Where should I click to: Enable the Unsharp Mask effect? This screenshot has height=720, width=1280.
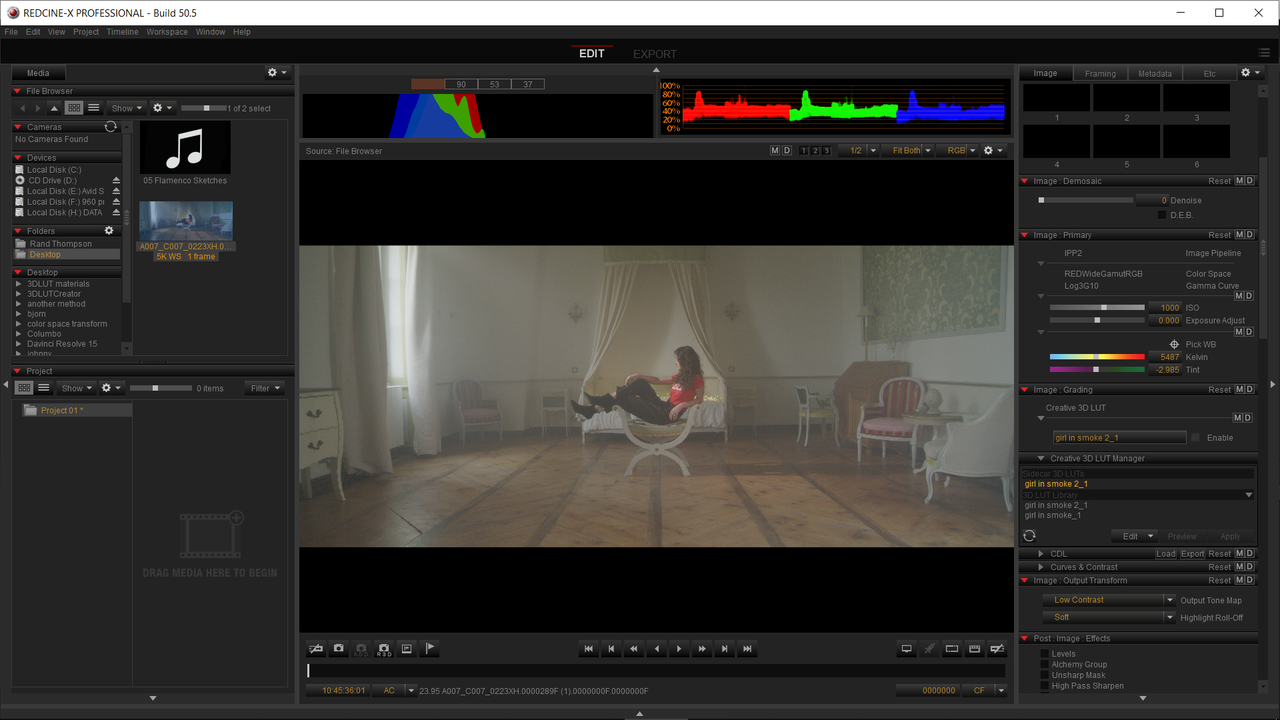pos(1045,676)
